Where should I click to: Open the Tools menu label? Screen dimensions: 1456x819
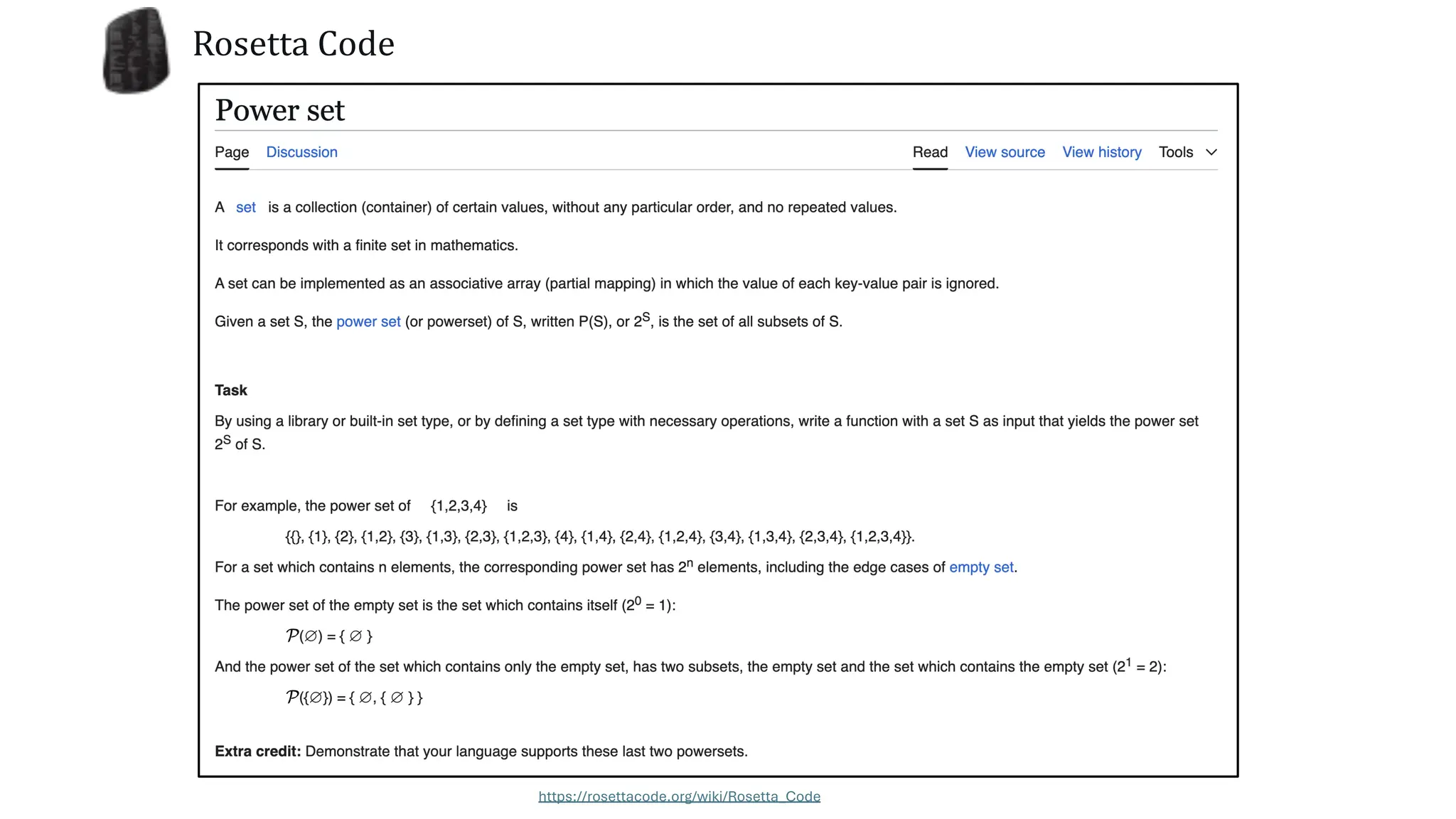[x=1176, y=152]
